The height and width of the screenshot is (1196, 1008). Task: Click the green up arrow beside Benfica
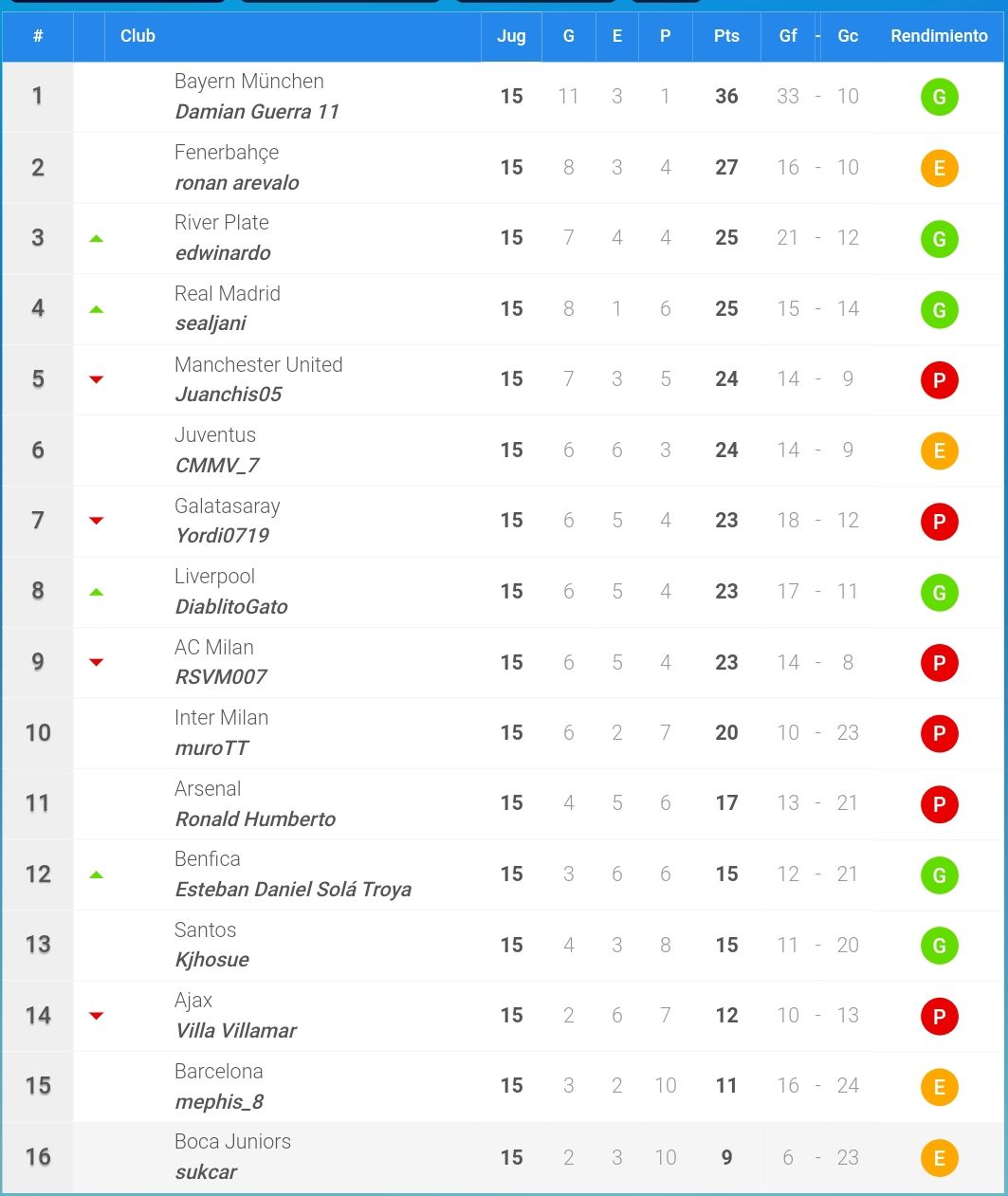pyautogui.click(x=96, y=874)
